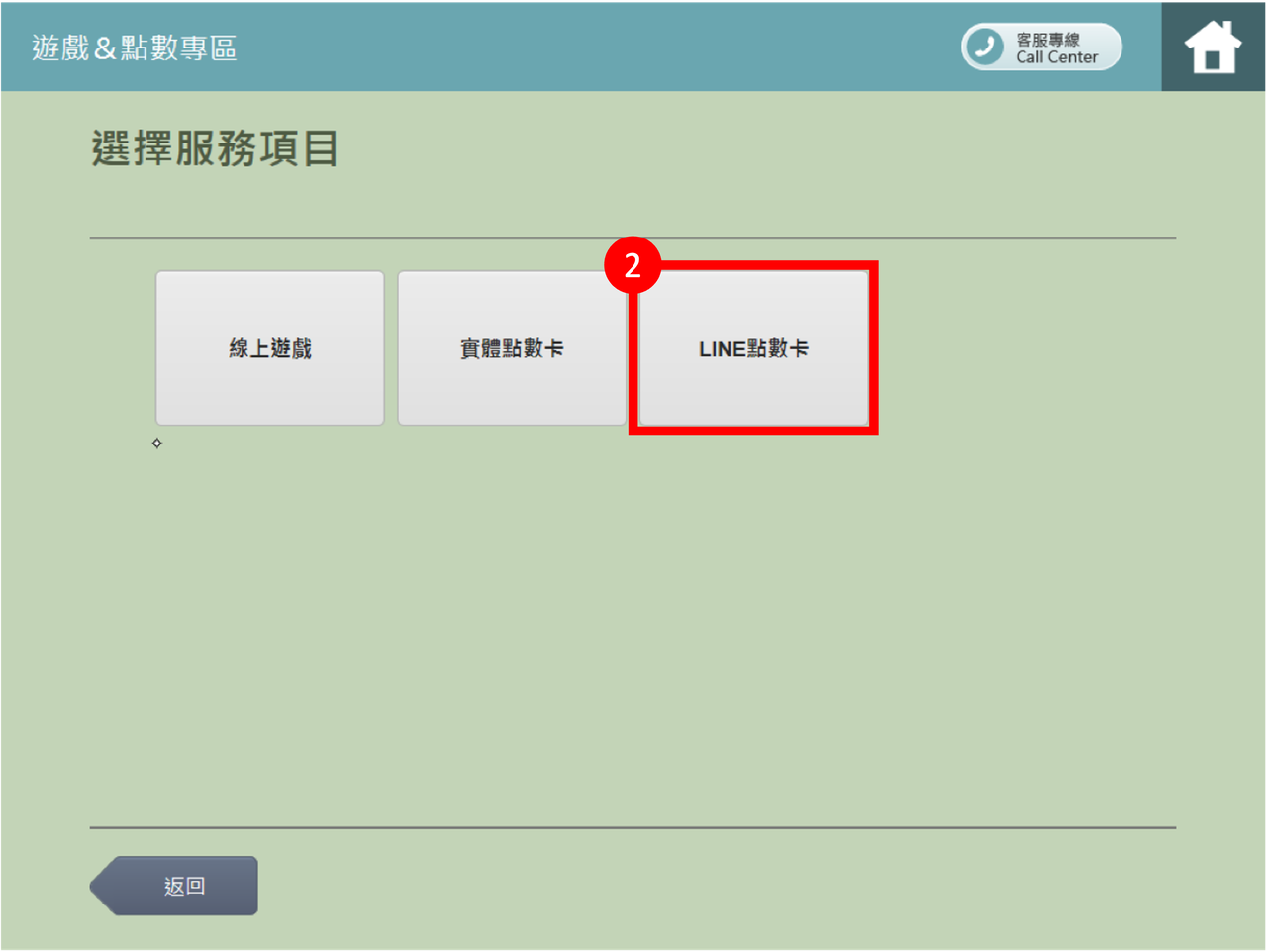Viewport: 1267px width, 952px height.
Task: Go to the home screen via house icon
Action: [1213, 47]
